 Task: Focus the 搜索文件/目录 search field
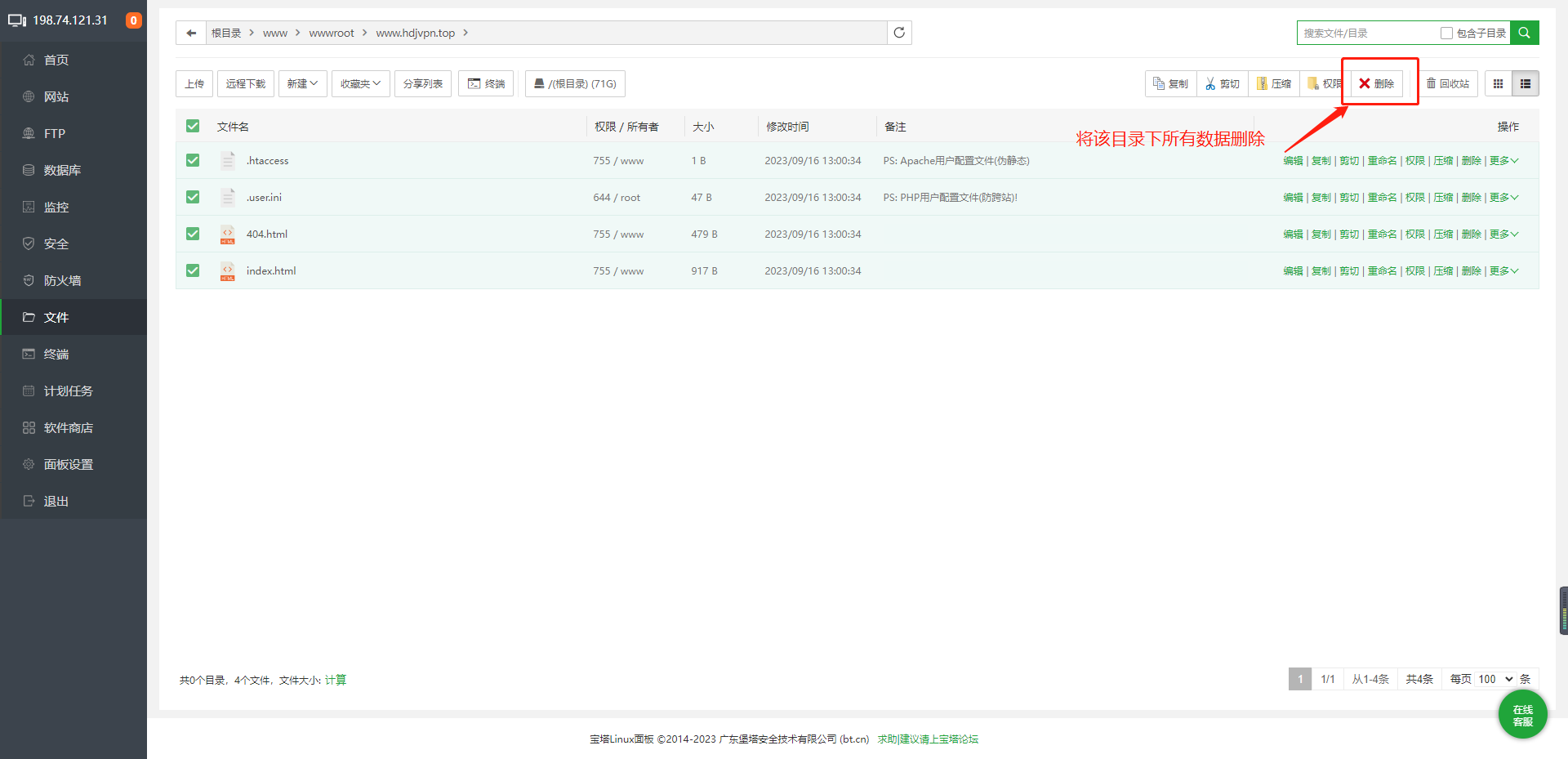pos(1368,33)
